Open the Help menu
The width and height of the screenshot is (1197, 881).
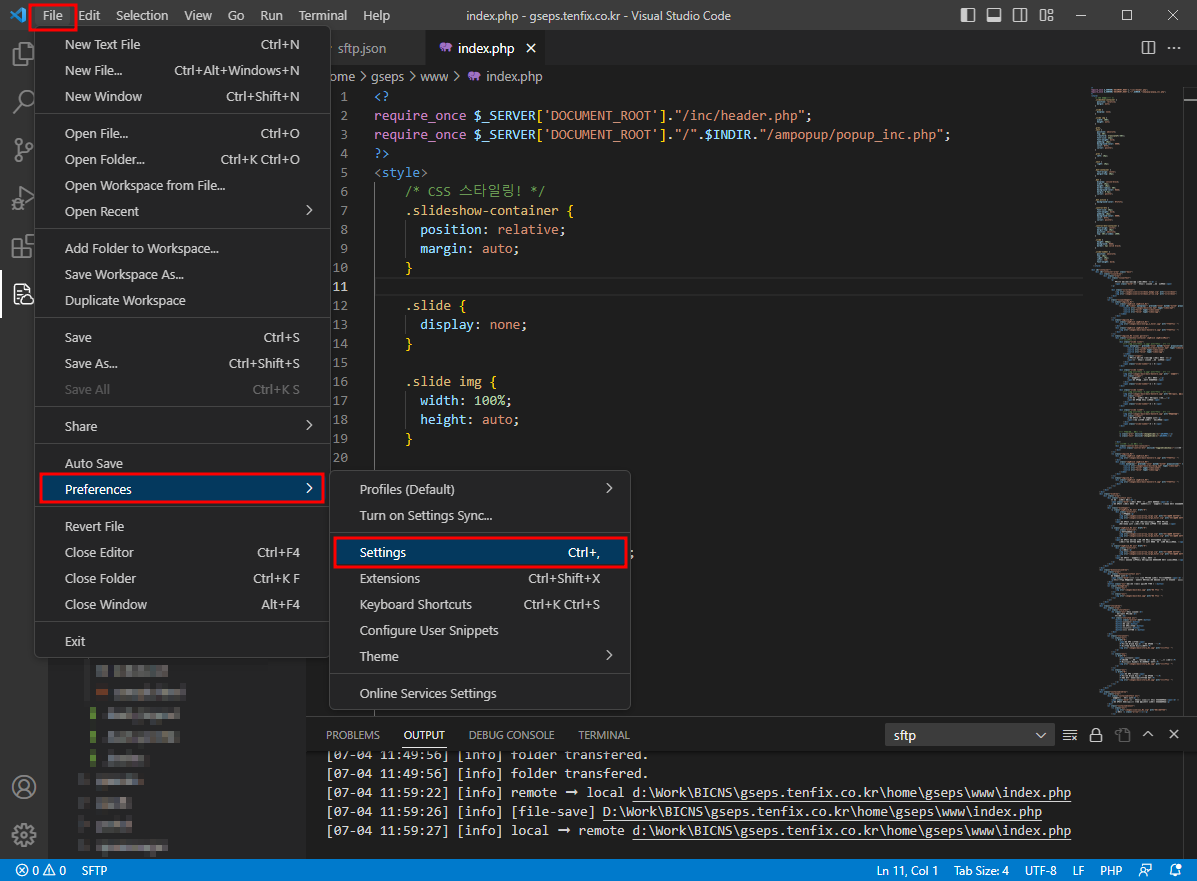(376, 15)
